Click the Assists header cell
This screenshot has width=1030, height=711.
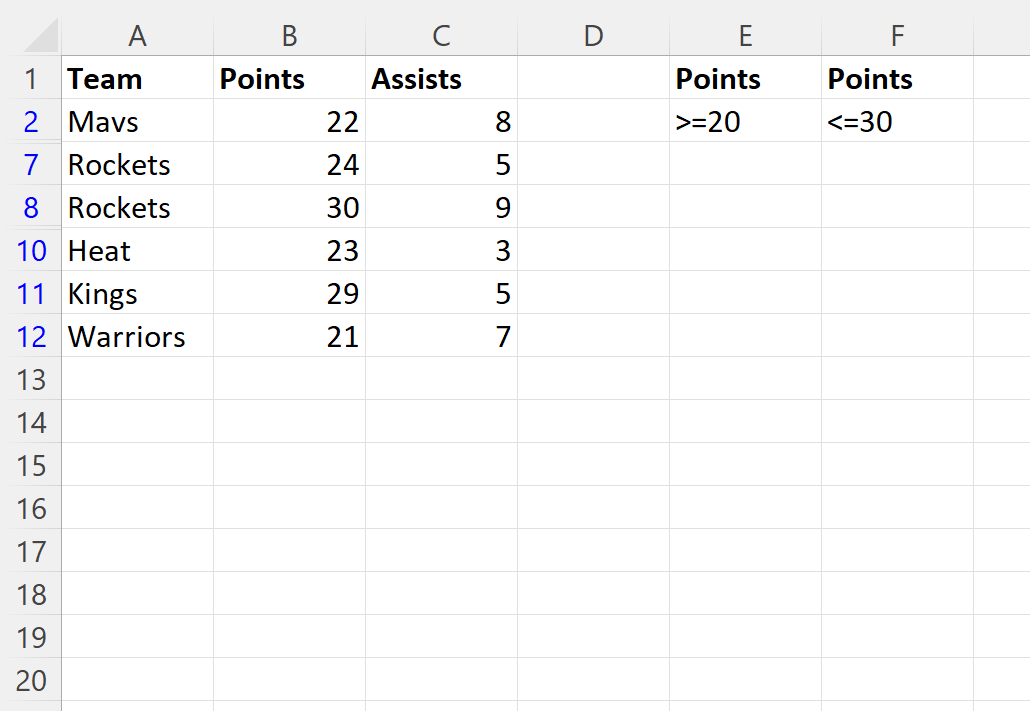click(x=441, y=79)
